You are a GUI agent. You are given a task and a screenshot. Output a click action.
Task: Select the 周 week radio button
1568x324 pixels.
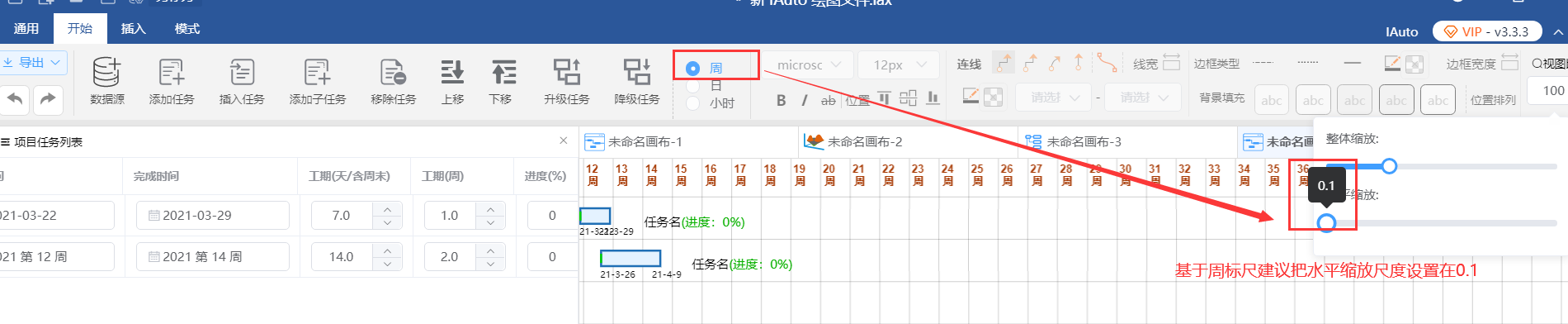693,69
